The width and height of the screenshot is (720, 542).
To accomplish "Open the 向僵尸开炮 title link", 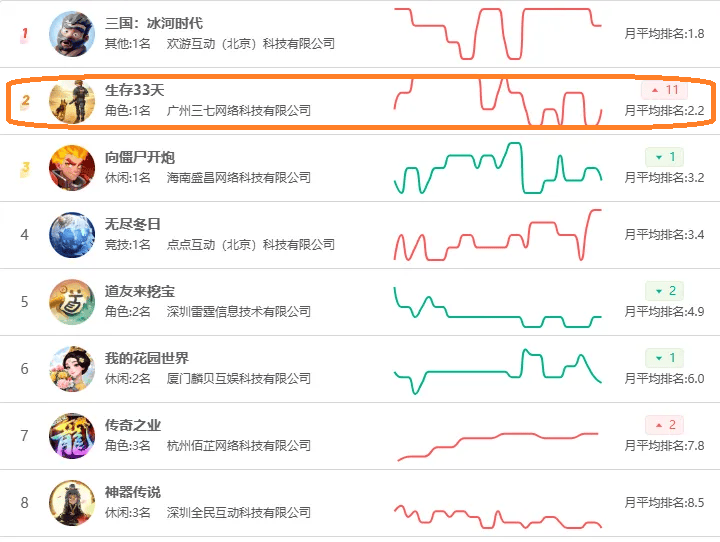I will click(x=140, y=157).
